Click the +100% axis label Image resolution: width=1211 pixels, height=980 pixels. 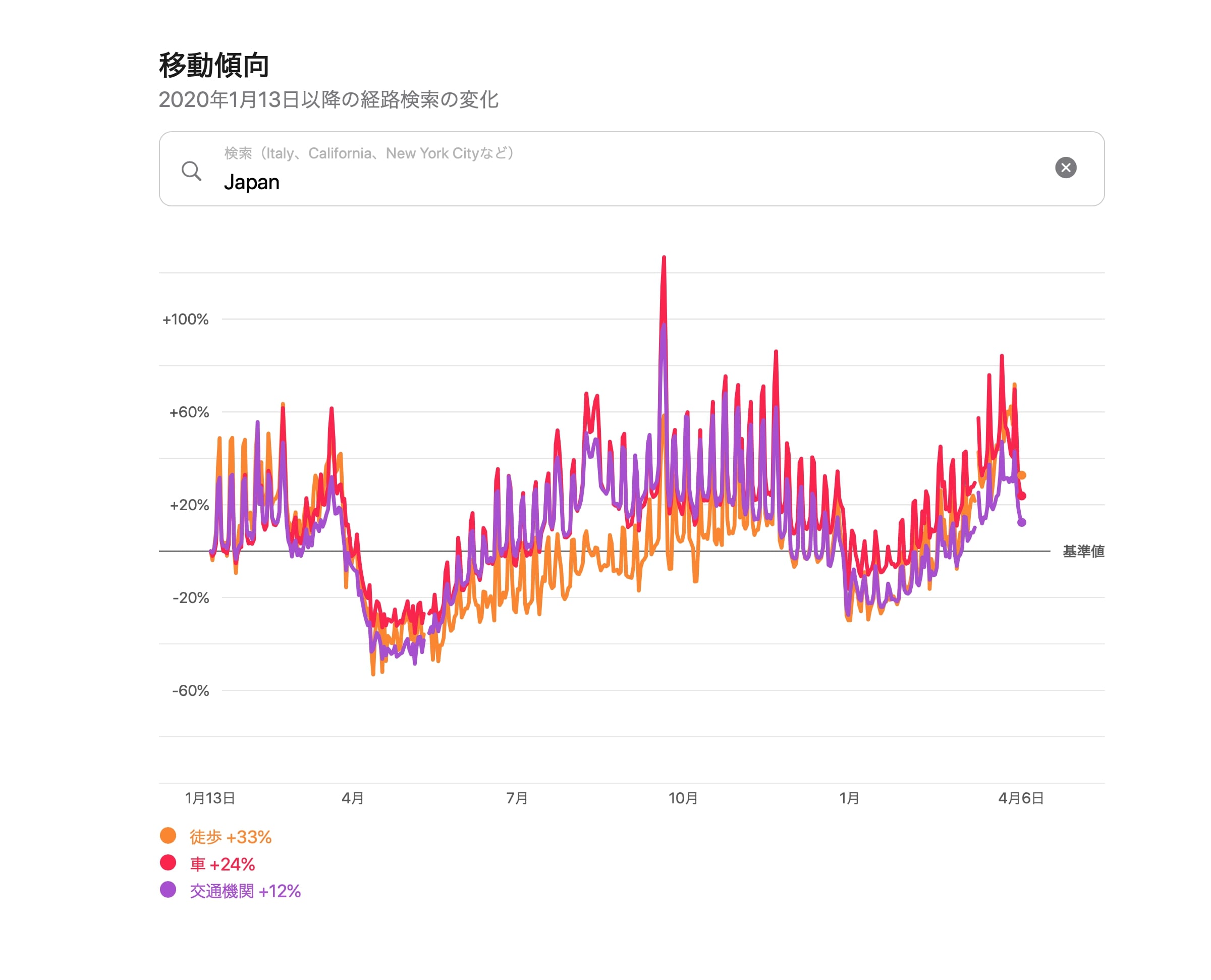pos(186,319)
